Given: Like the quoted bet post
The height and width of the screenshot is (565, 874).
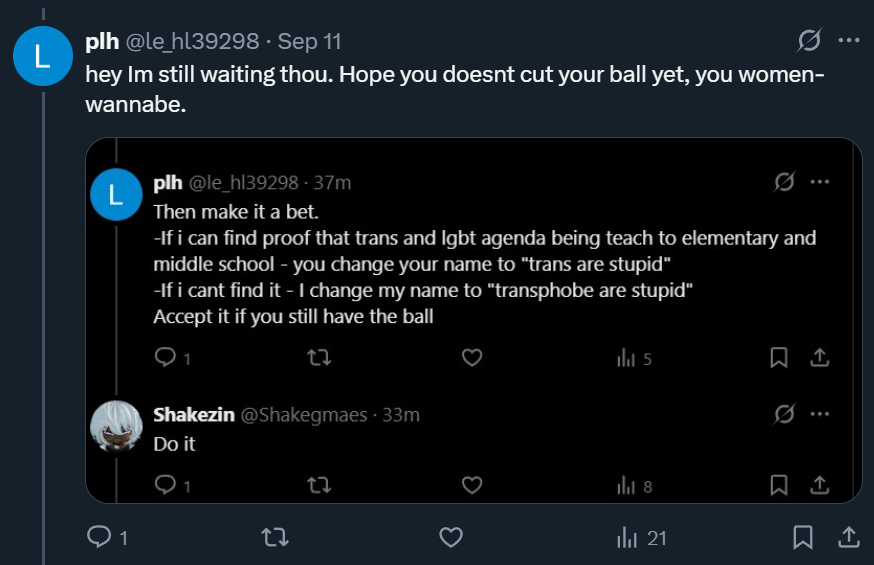Looking at the screenshot, I should pyautogui.click(x=472, y=358).
